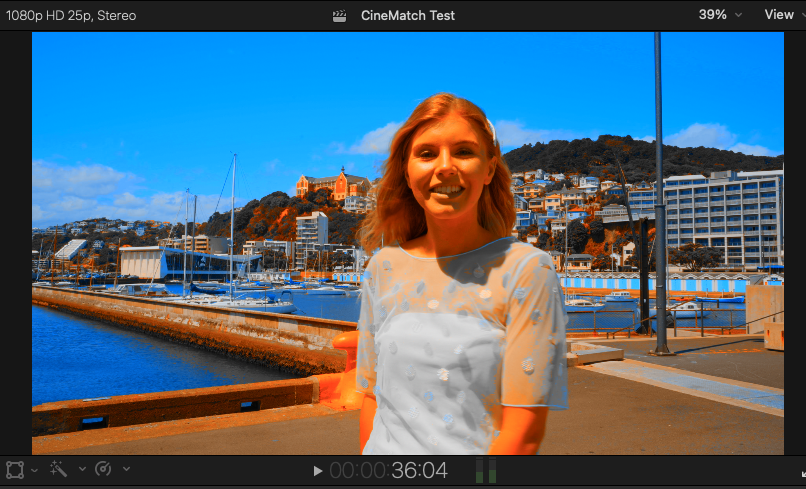Expand the Transform tool options chevron
Viewport: 806px width, 489px height.
(34, 470)
